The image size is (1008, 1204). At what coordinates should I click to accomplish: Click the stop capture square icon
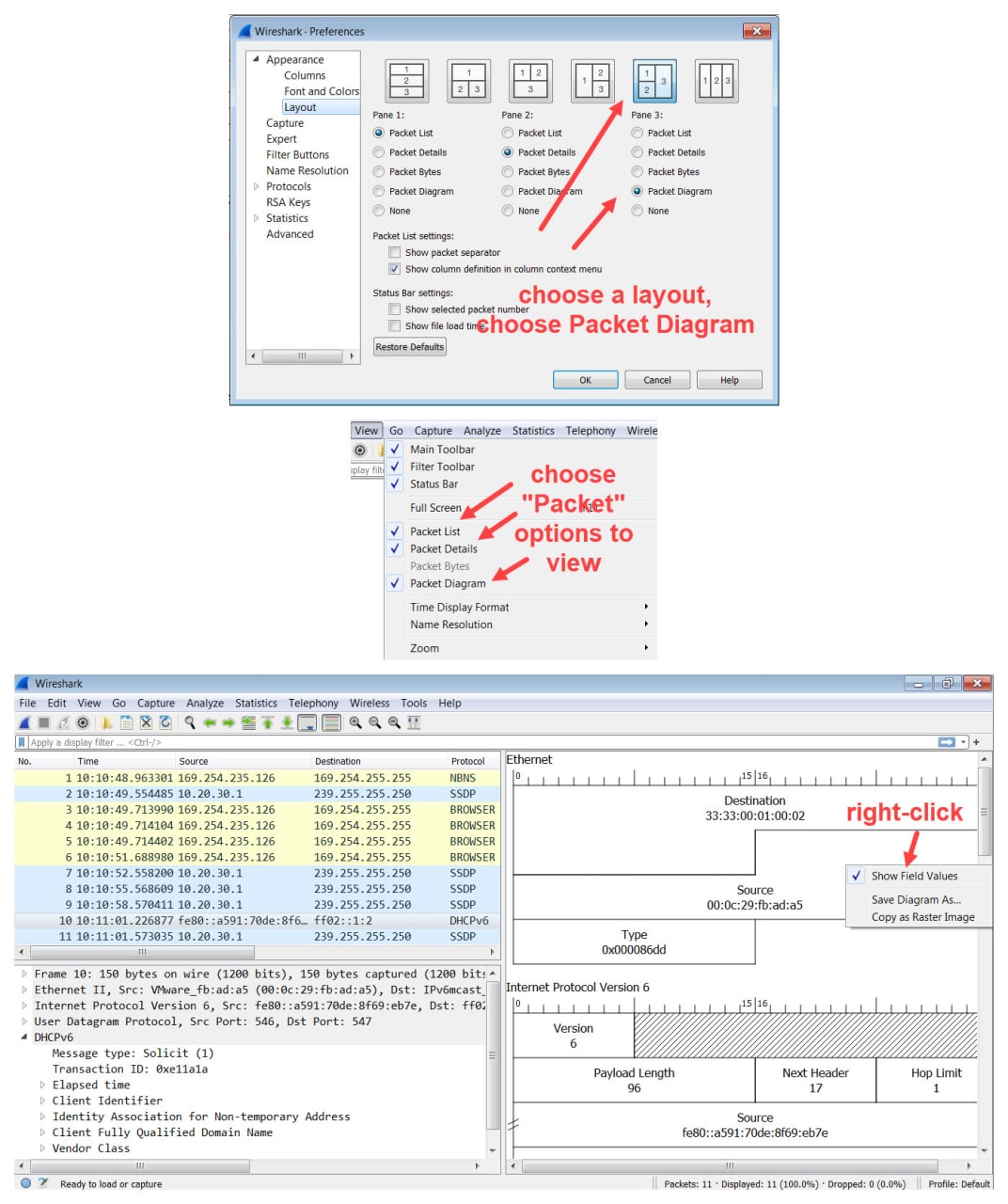(x=43, y=722)
